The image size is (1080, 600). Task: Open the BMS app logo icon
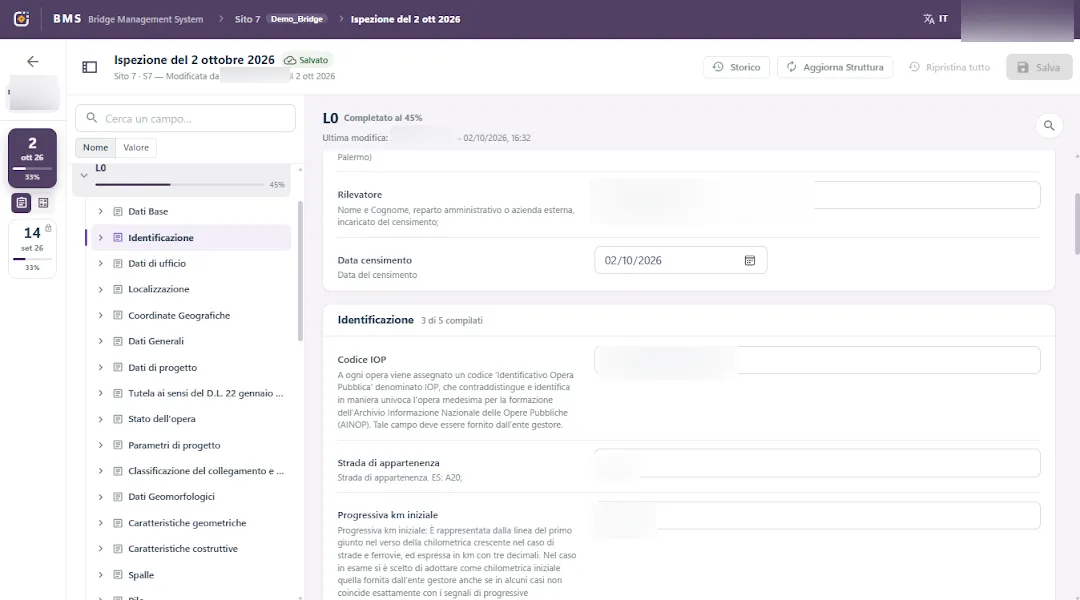(x=21, y=19)
